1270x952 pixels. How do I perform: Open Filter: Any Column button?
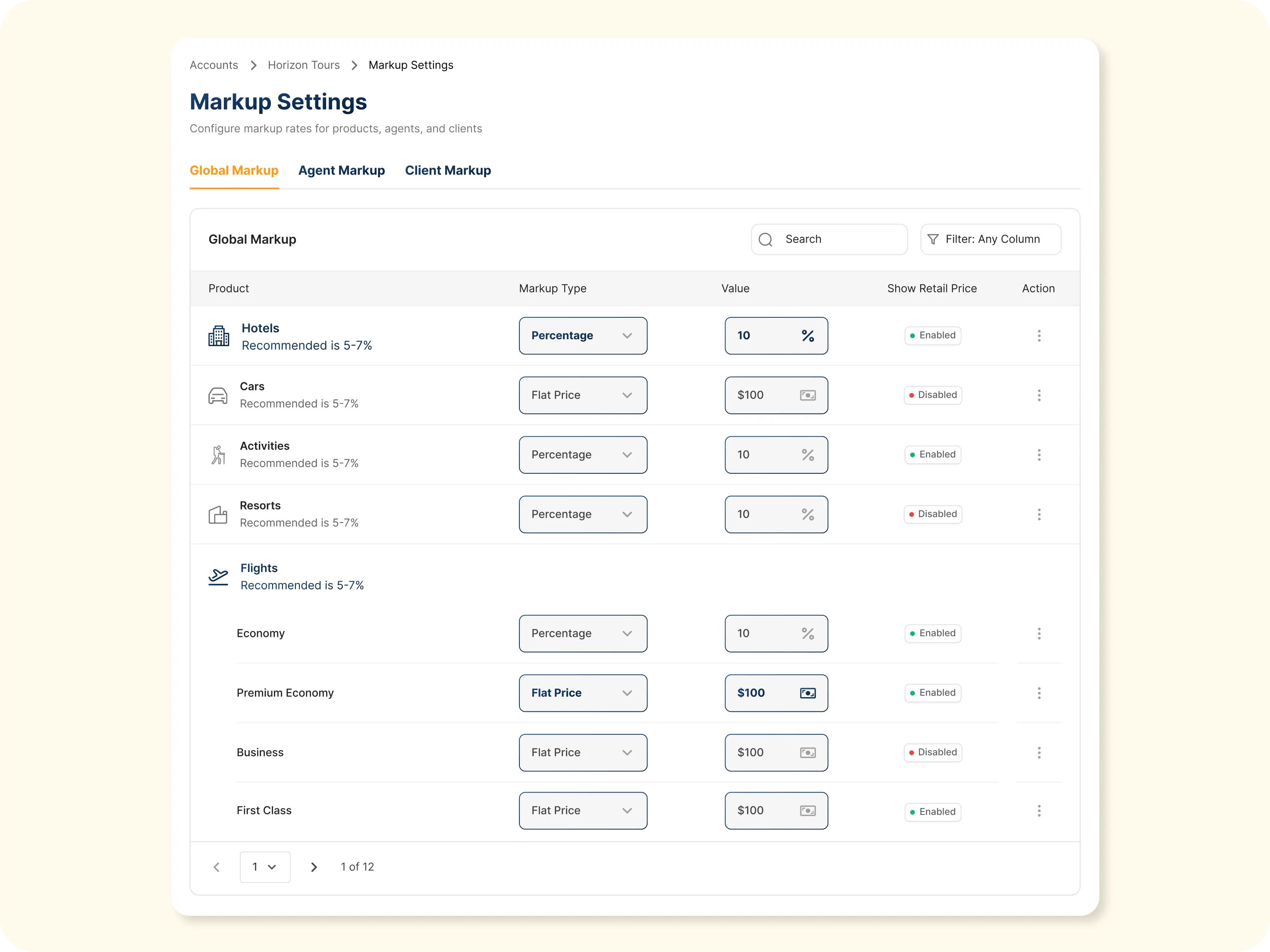point(990,239)
